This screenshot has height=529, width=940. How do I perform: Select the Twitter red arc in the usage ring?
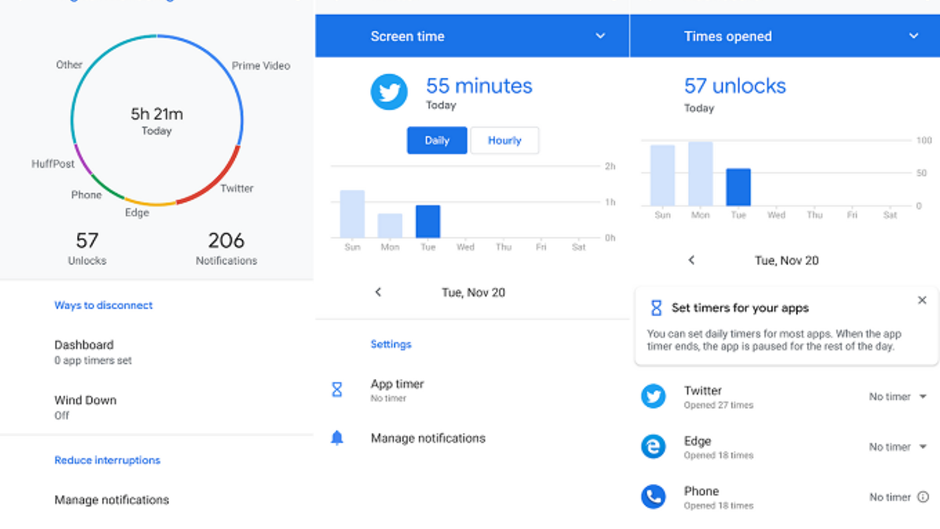[x=216, y=181]
